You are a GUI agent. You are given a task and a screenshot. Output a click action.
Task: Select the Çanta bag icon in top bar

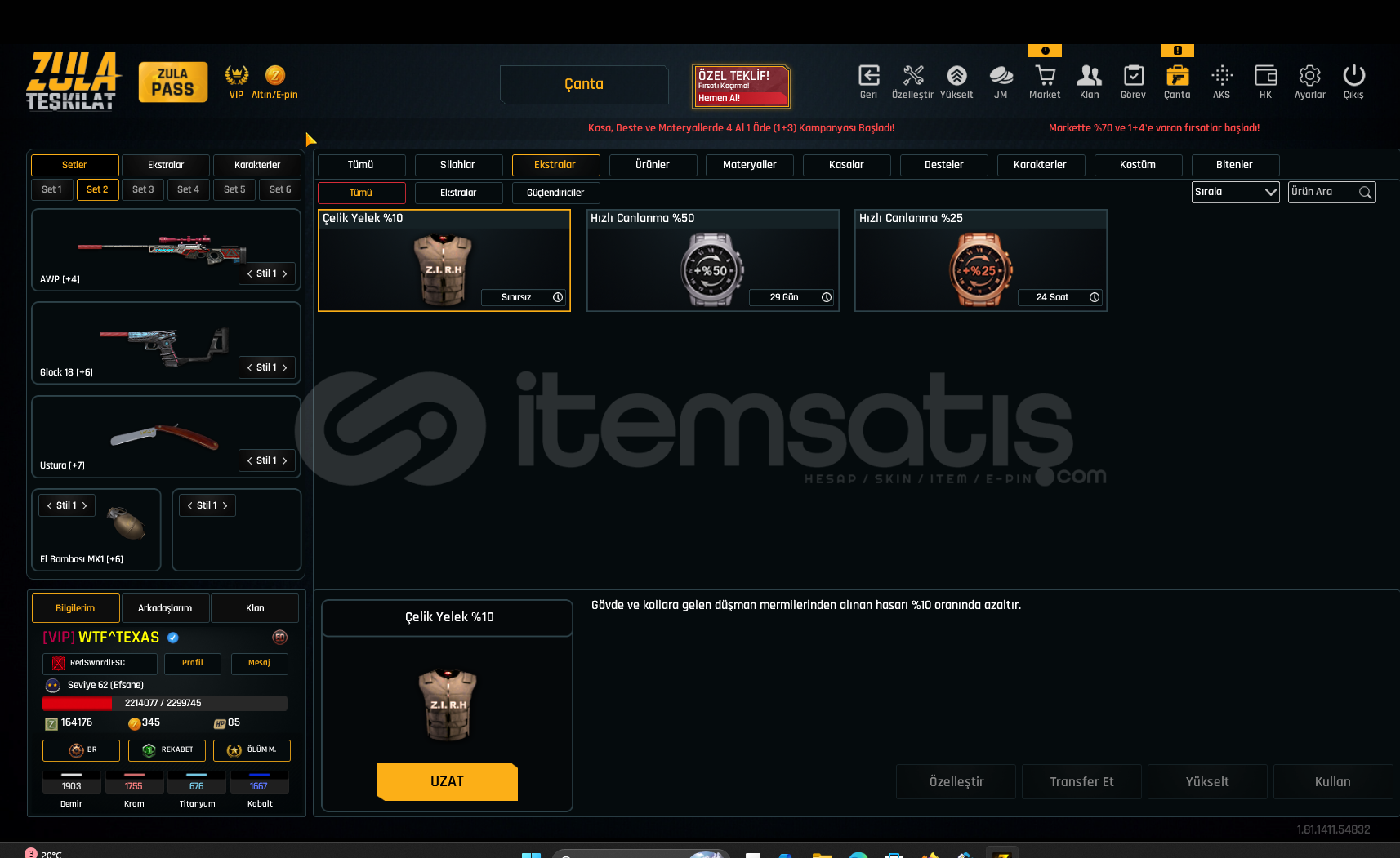tap(1177, 76)
